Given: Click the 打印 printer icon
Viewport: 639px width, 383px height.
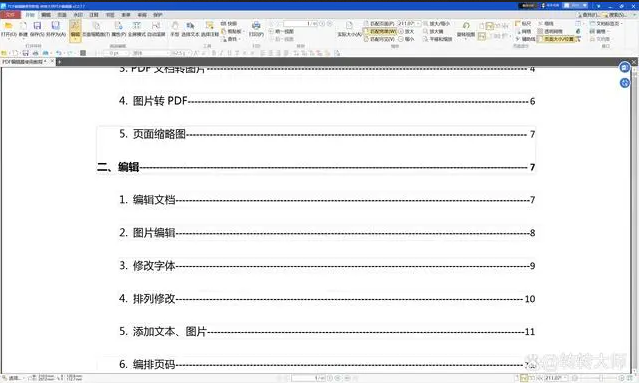Looking at the screenshot, I should (x=256, y=26).
